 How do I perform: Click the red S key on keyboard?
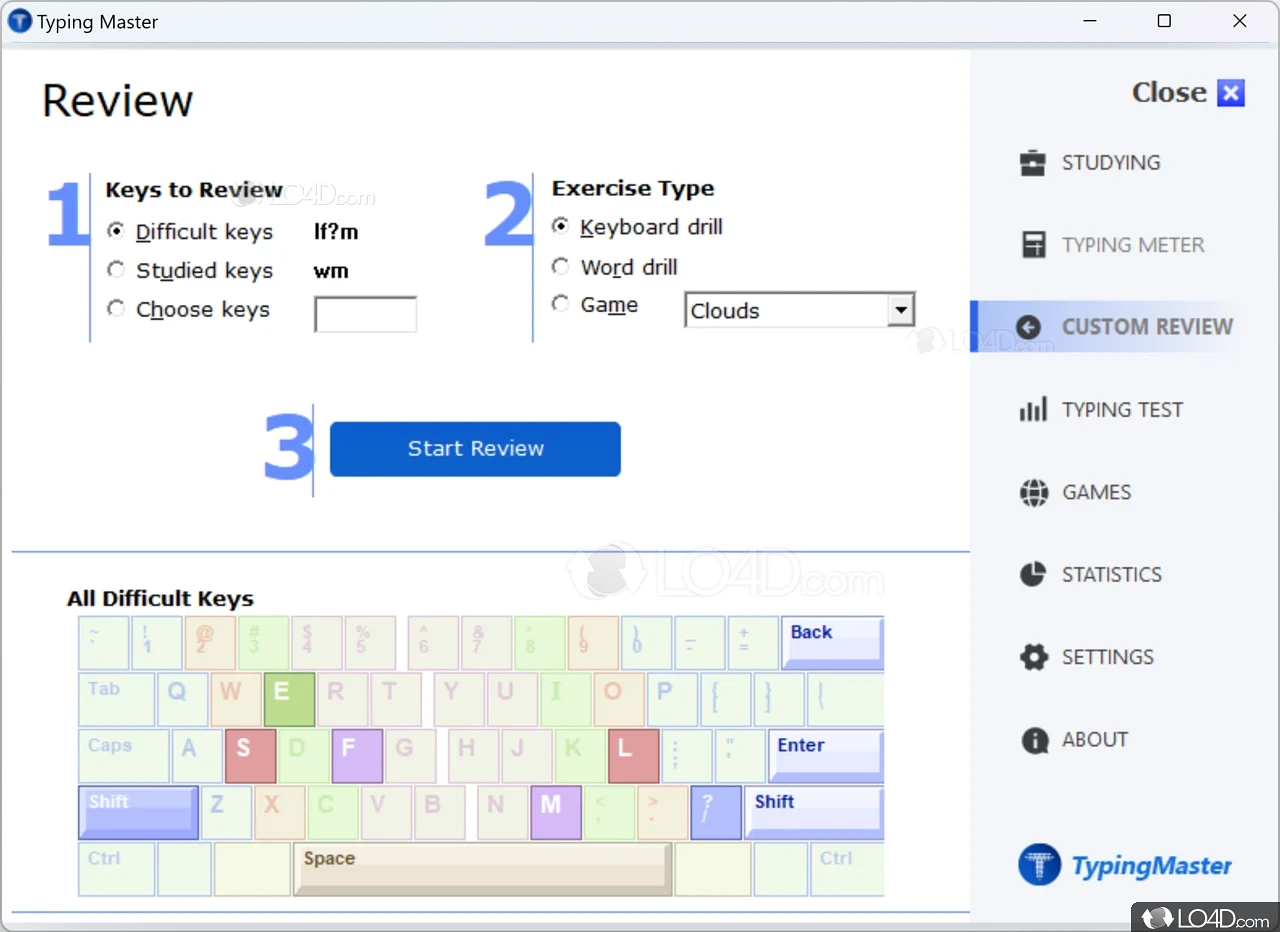pyautogui.click(x=250, y=756)
